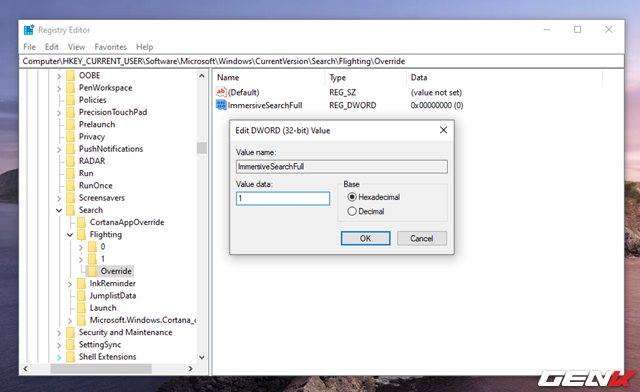The width and height of the screenshot is (640, 392).
Task: Select the CortanaAppOverride folder icon
Action: (x=82, y=223)
